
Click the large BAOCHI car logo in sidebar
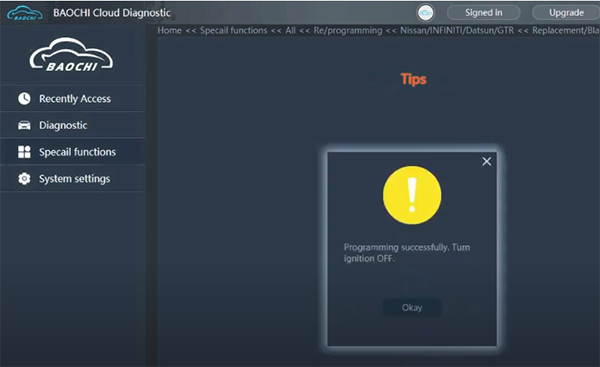[71, 55]
